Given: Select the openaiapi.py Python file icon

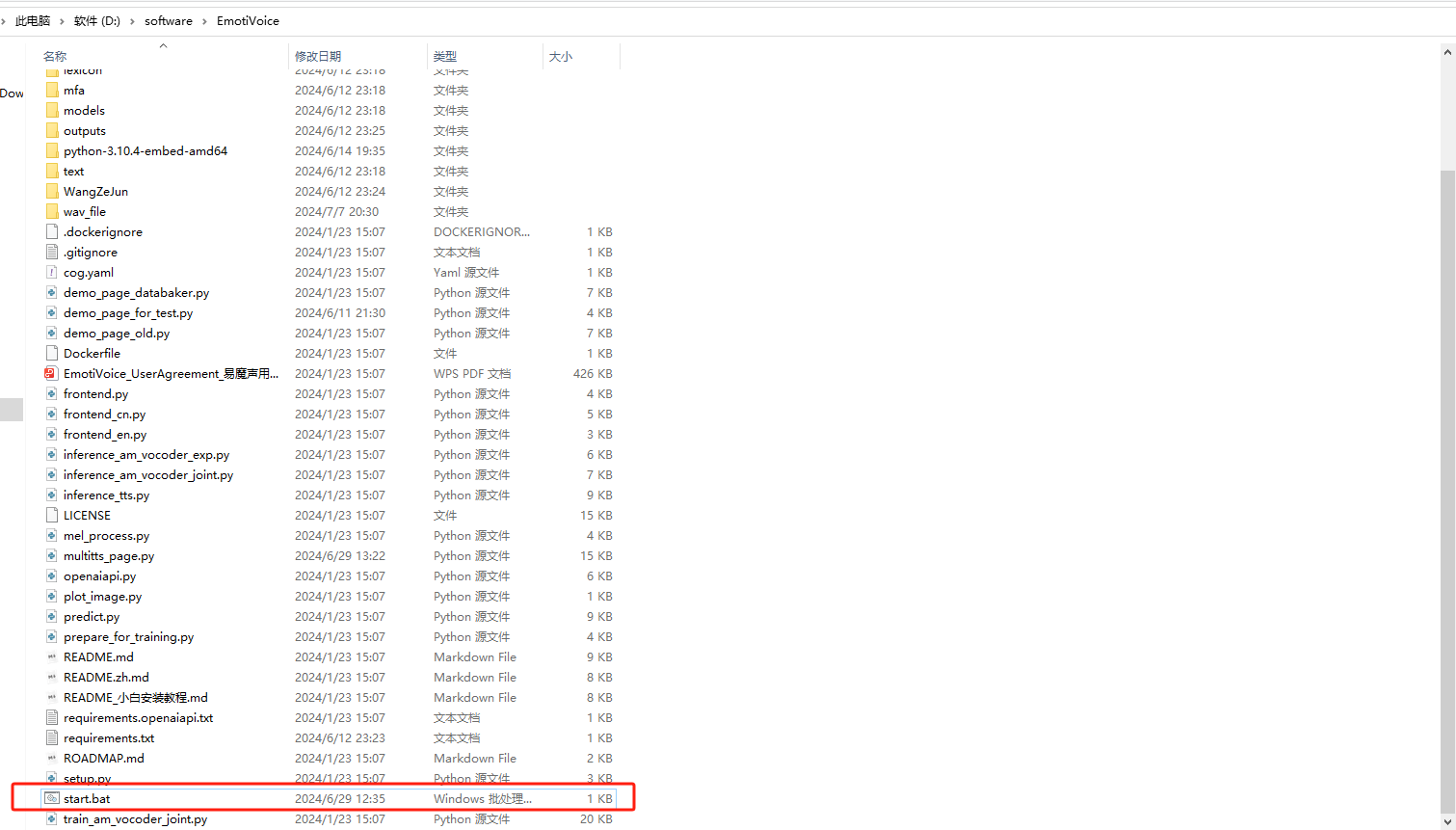Looking at the screenshot, I should [x=52, y=576].
